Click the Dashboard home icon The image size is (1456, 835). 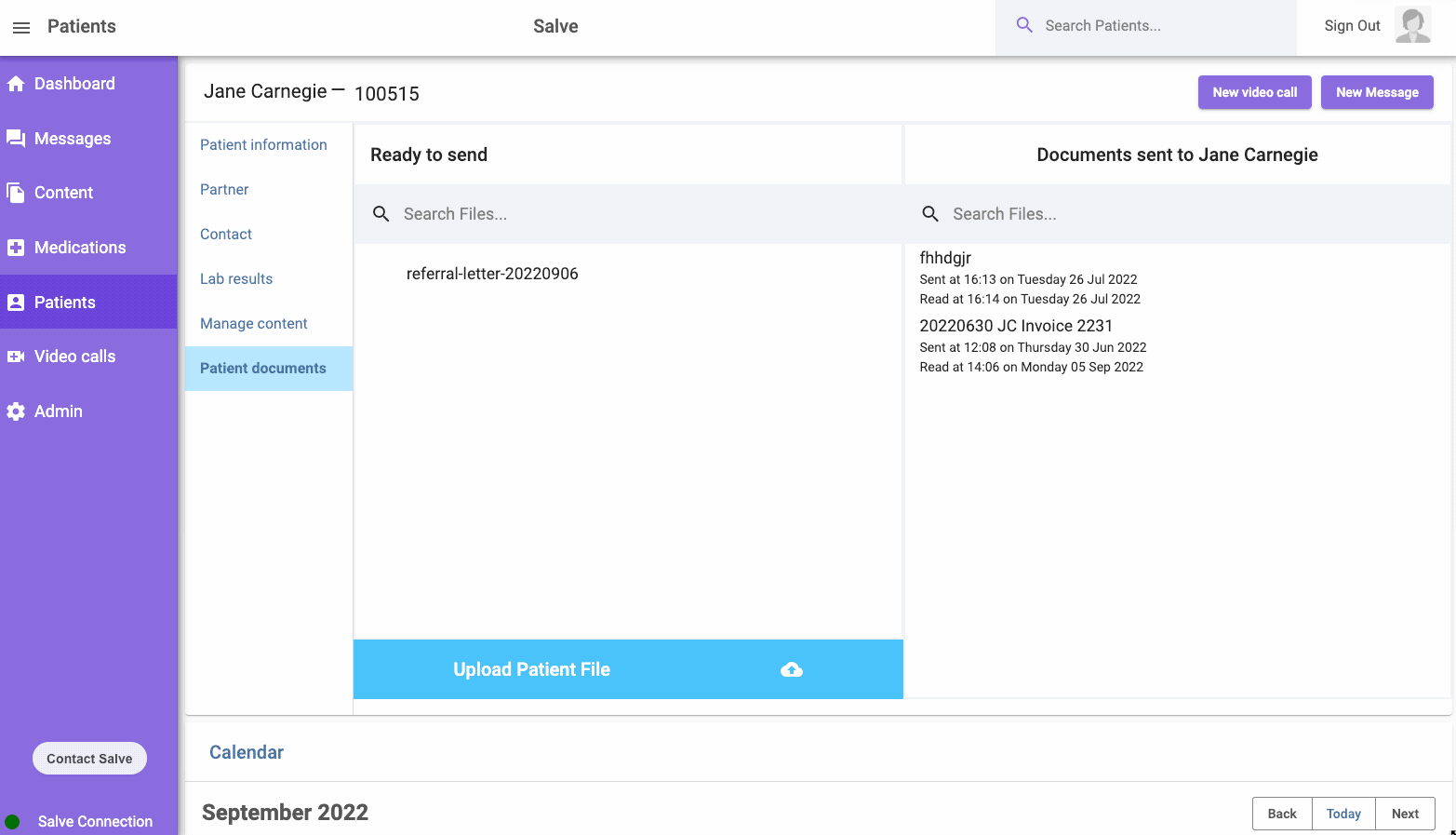pyautogui.click(x=16, y=84)
